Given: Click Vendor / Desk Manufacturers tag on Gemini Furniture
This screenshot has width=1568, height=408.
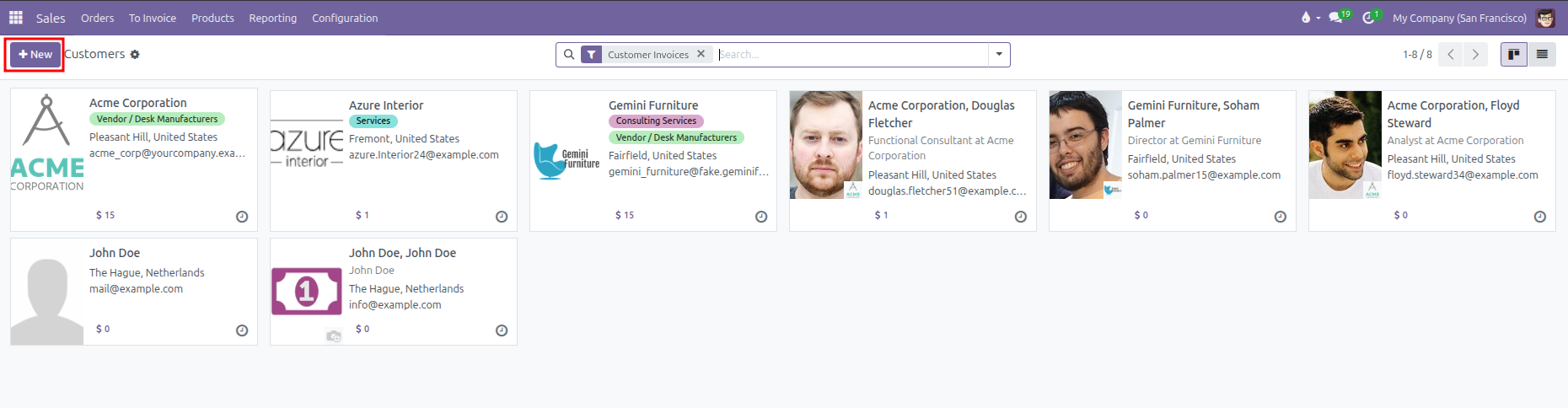Looking at the screenshot, I should click(676, 137).
